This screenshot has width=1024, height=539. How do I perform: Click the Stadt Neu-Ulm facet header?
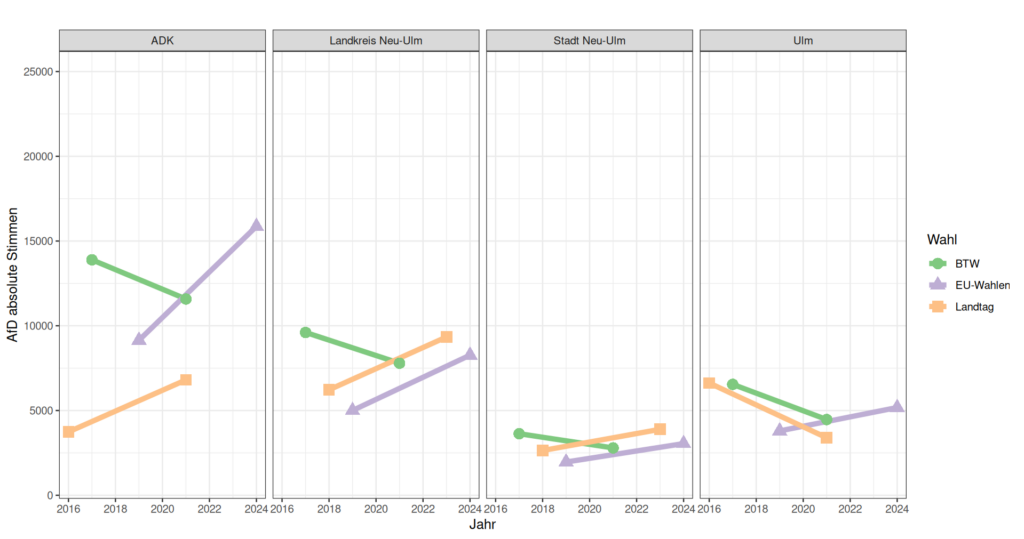coord(589,41)
